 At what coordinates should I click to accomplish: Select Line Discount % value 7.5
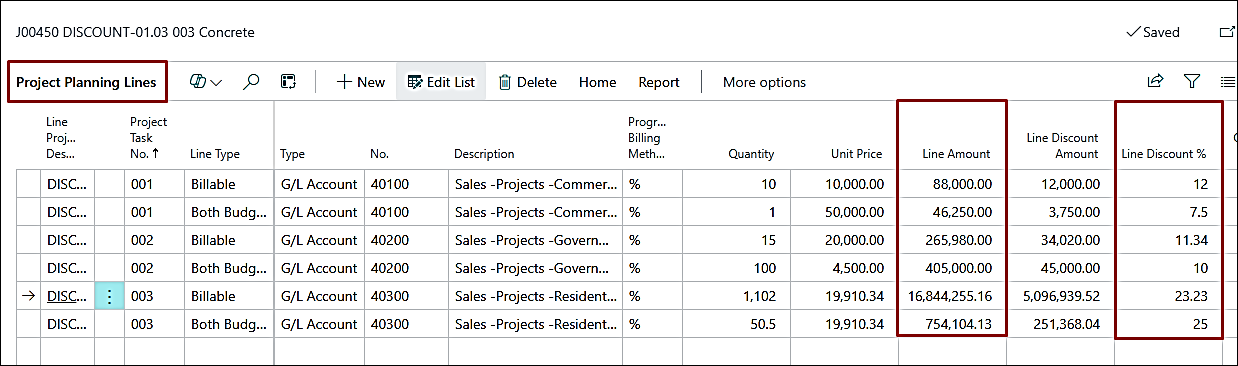[x=1167, y=212]
